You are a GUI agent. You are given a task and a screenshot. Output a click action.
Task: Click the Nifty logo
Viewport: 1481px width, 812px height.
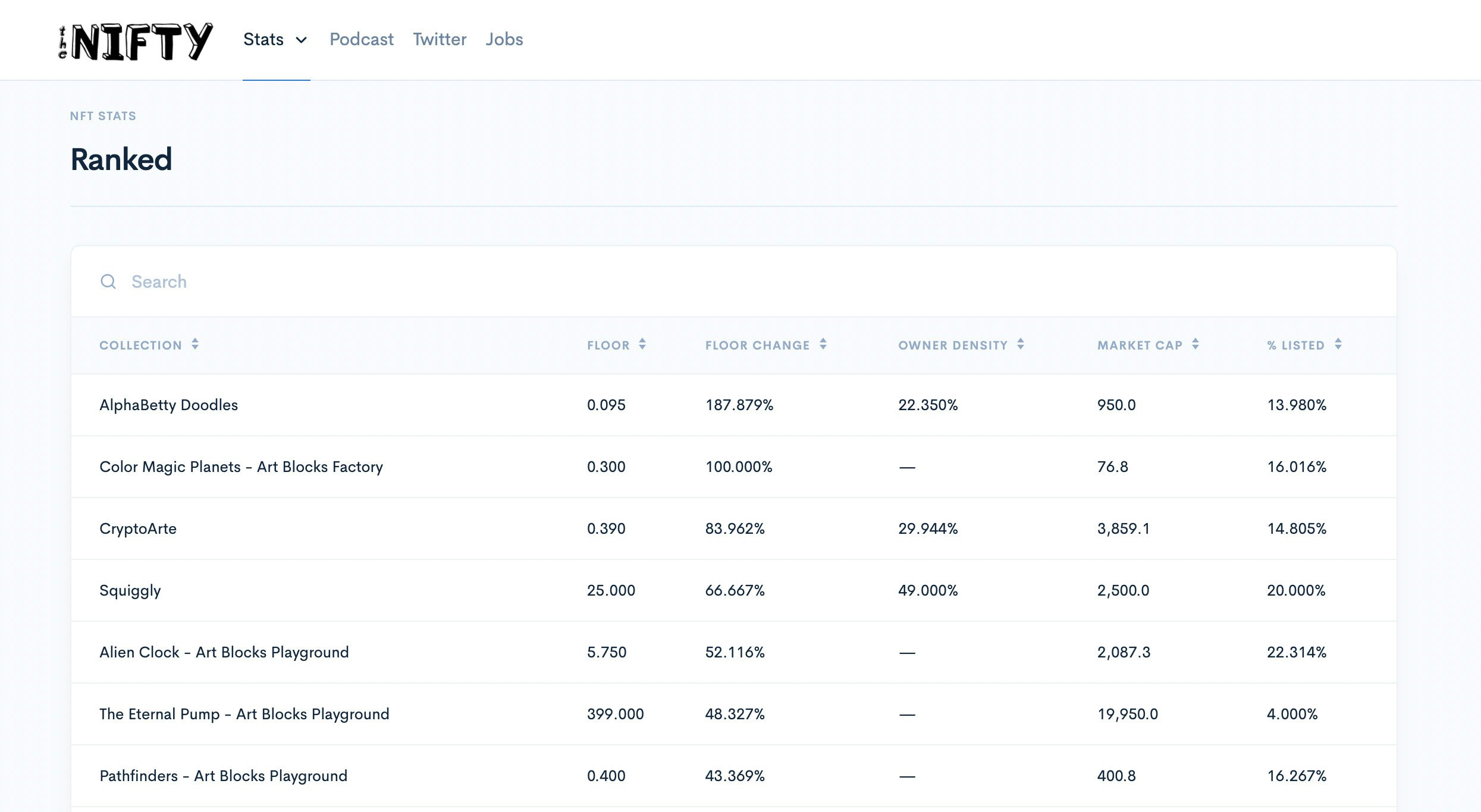click(x=136, y=40)
